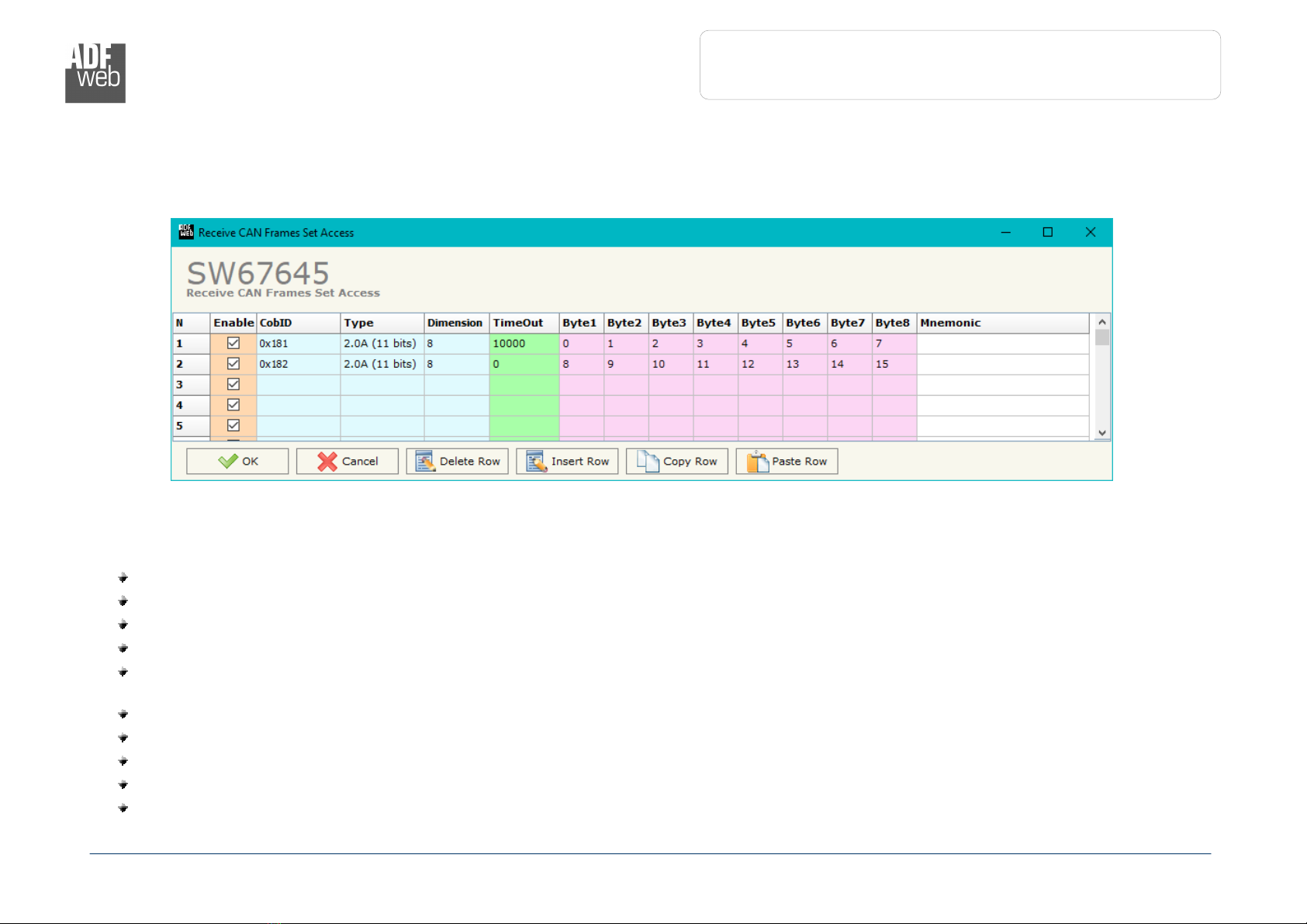Viewport: 1307px width, 924px height.
Task: Select the TimeOut cell showing 10000
Action: coord(524,344)
